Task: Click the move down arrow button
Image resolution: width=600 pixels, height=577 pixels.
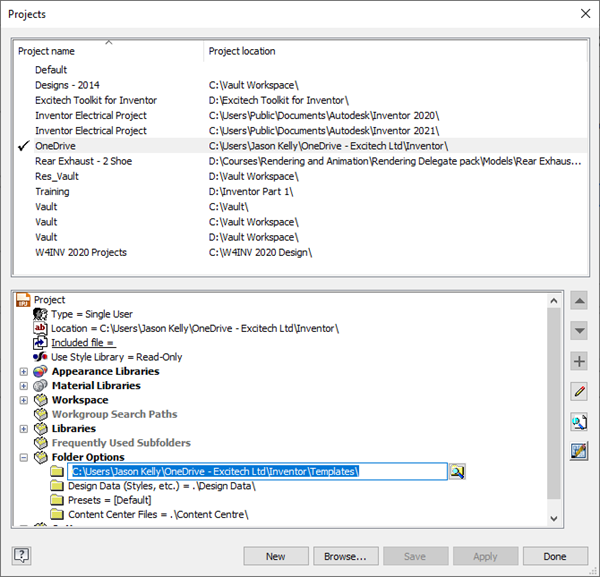Action: 579,330
